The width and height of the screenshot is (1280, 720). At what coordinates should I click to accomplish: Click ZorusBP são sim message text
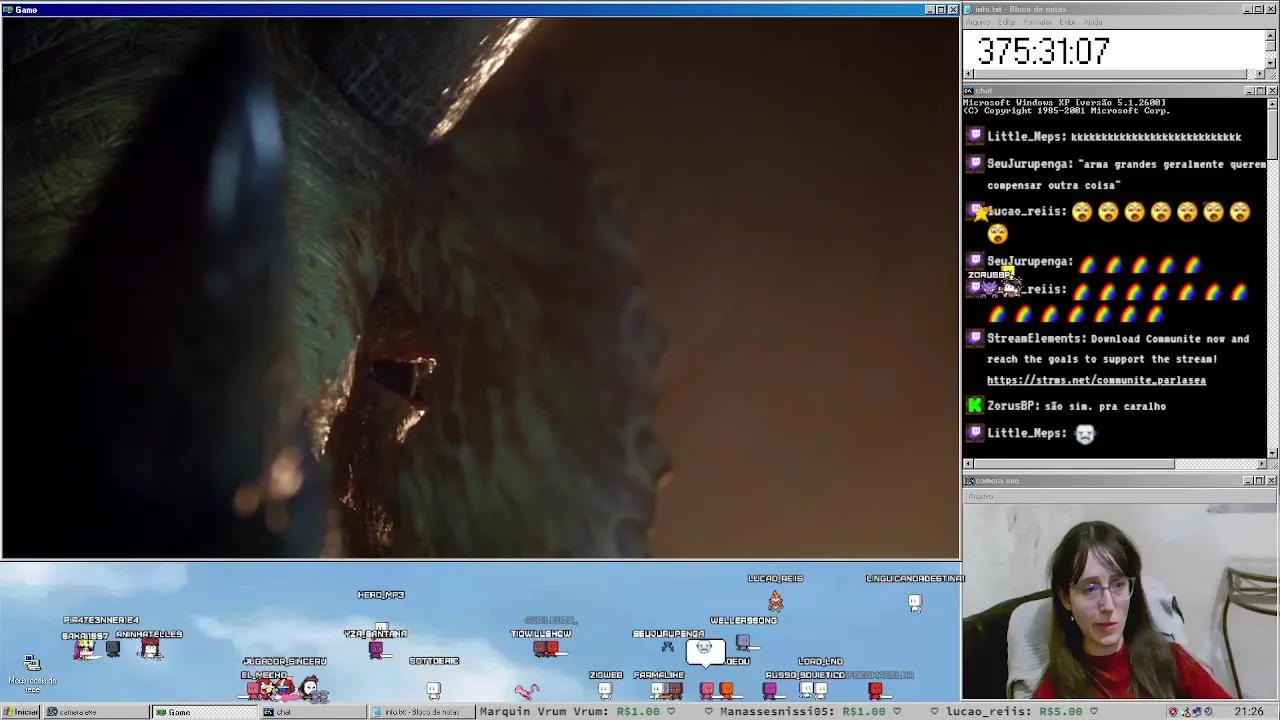[x=1105, y=406]
